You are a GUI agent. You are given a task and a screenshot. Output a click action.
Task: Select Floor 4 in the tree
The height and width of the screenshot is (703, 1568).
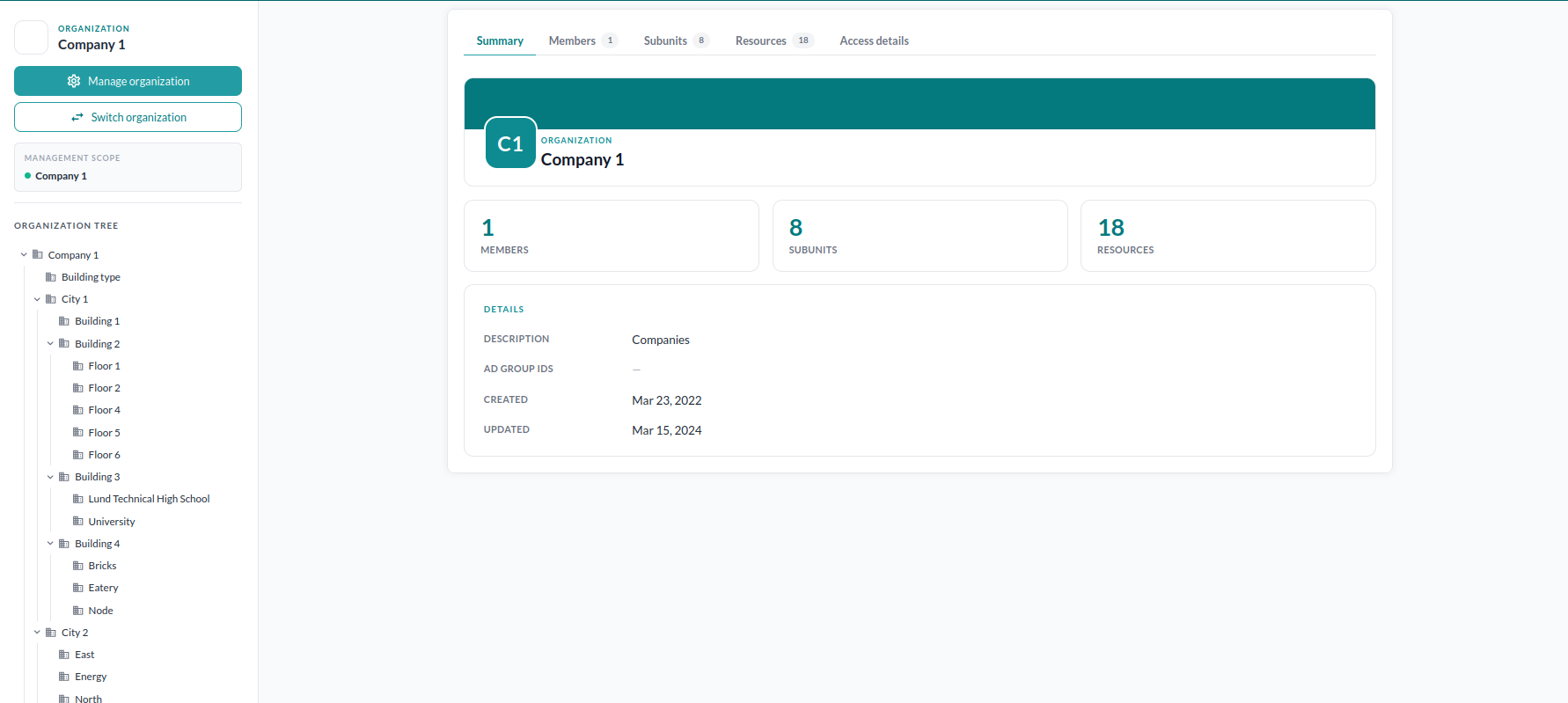pyautogui.click(x=105, y=410)
